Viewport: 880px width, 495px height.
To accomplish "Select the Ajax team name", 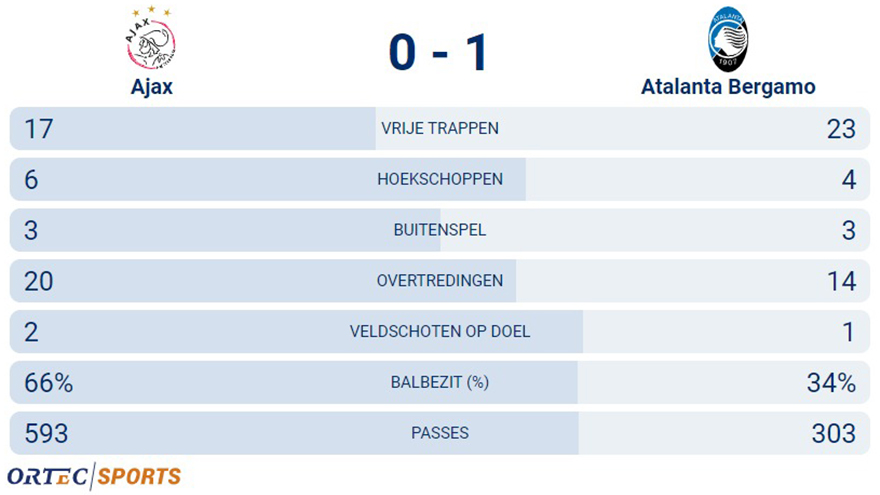I will tap(152, 87).
